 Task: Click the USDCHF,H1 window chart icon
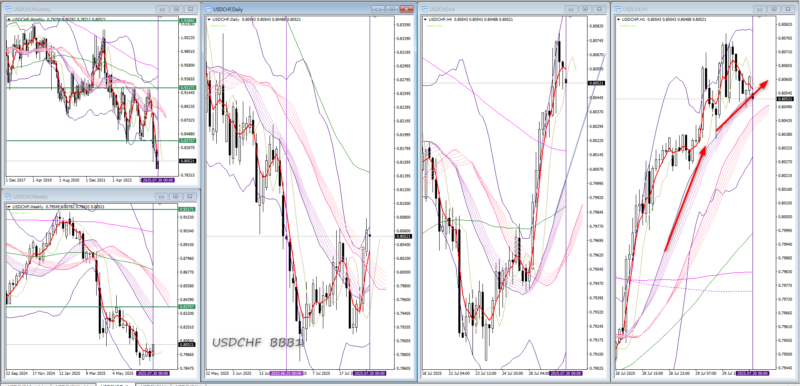coord(618,9)
